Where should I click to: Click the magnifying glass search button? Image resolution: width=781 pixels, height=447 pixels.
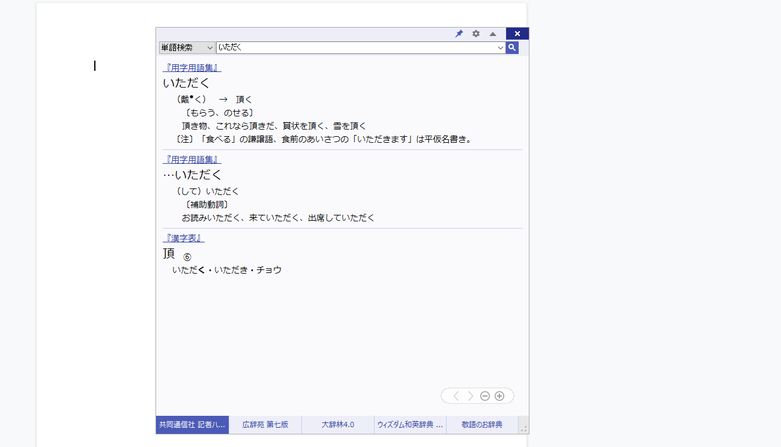(512, 47)
